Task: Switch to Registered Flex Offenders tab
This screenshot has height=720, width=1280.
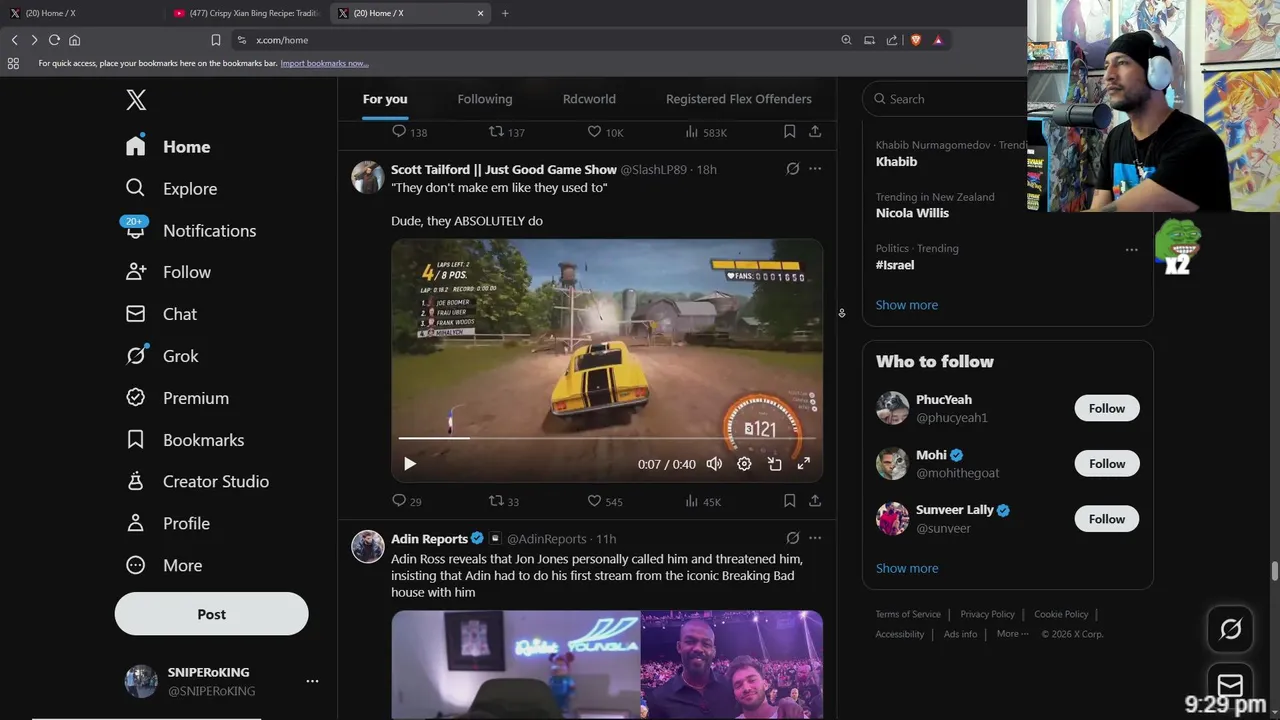Action: coord(739,99)
